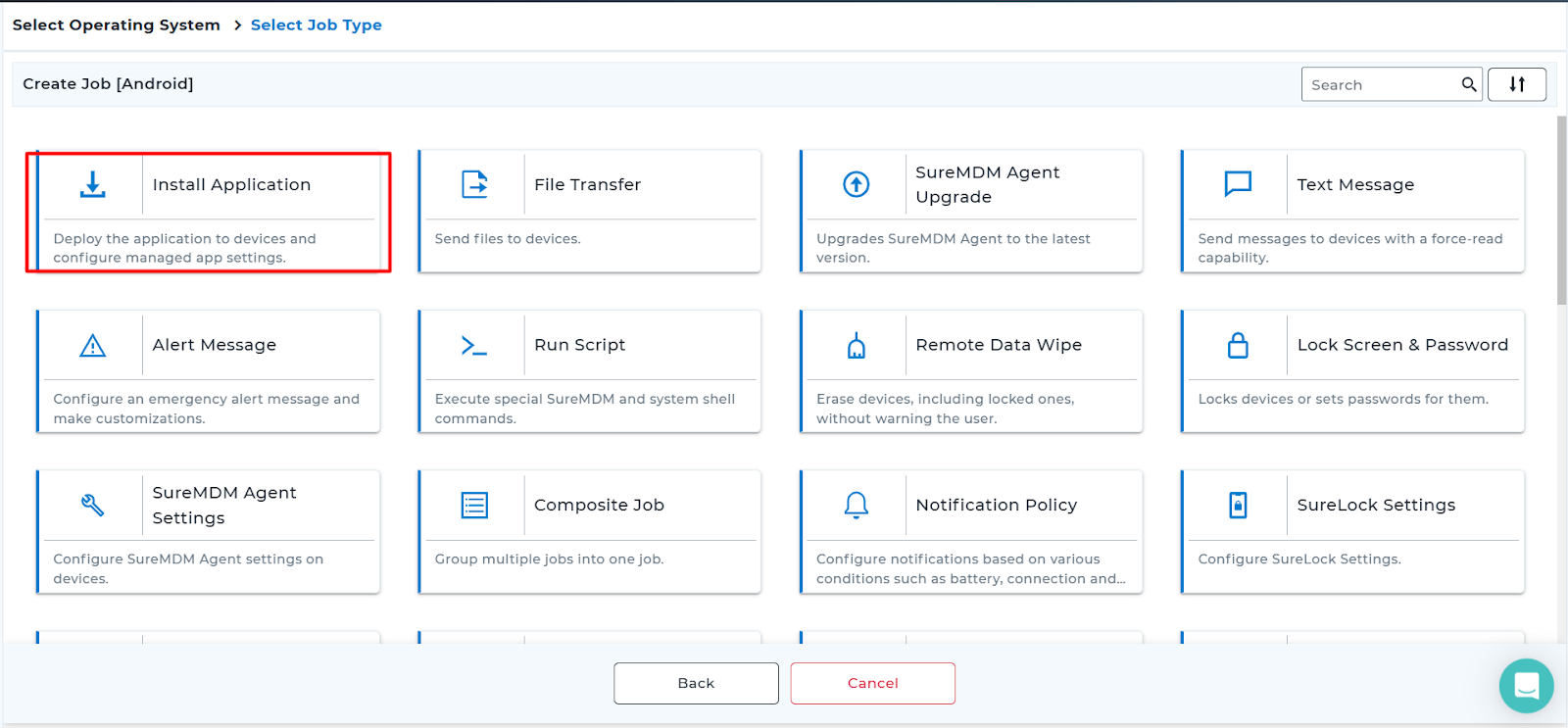Click 'Locks devices or sets passwords' description

click(x=1343, y=399)
